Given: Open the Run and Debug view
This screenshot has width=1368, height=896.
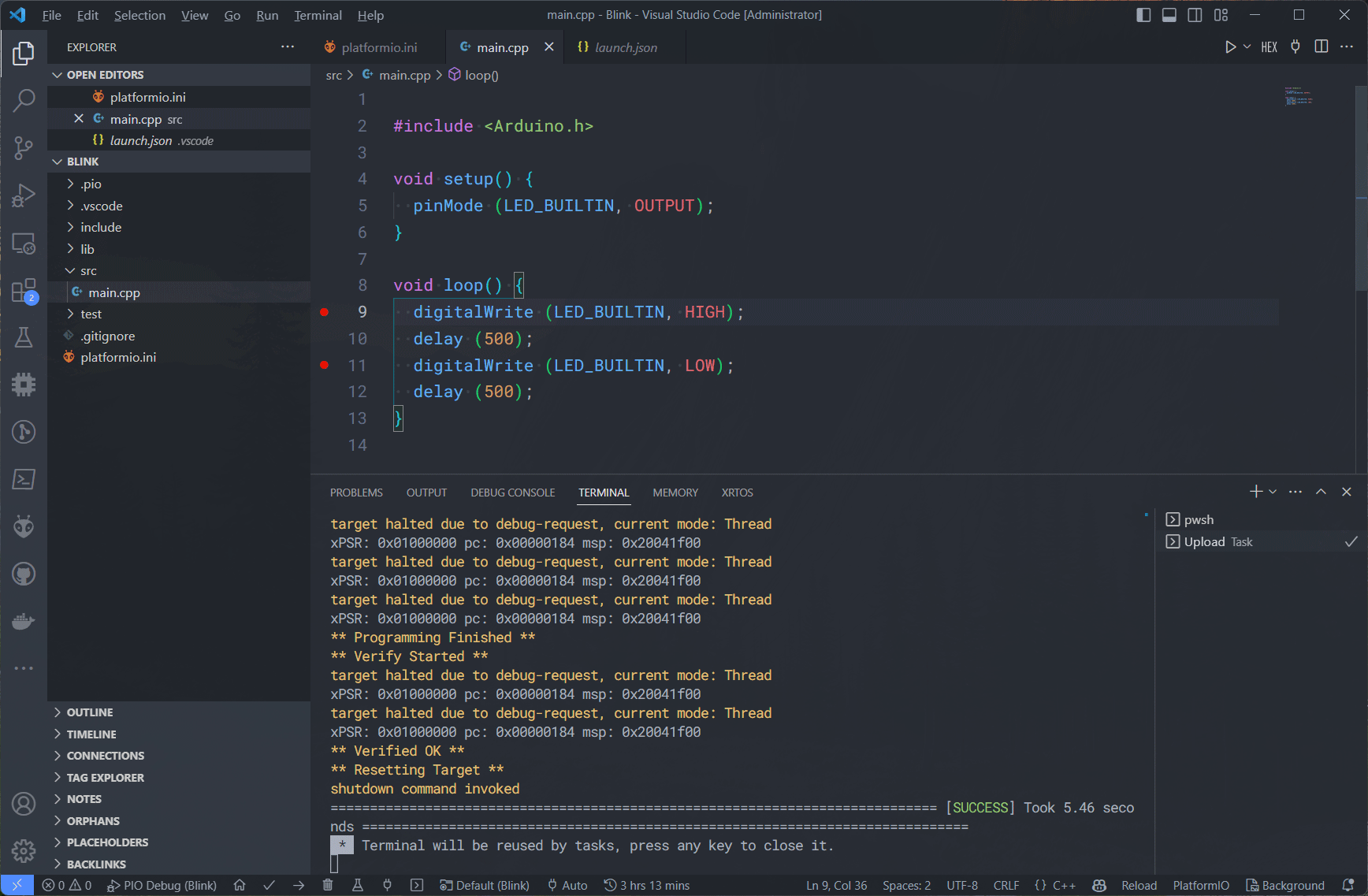Looking at the screenshot, I should coord(24,195).
